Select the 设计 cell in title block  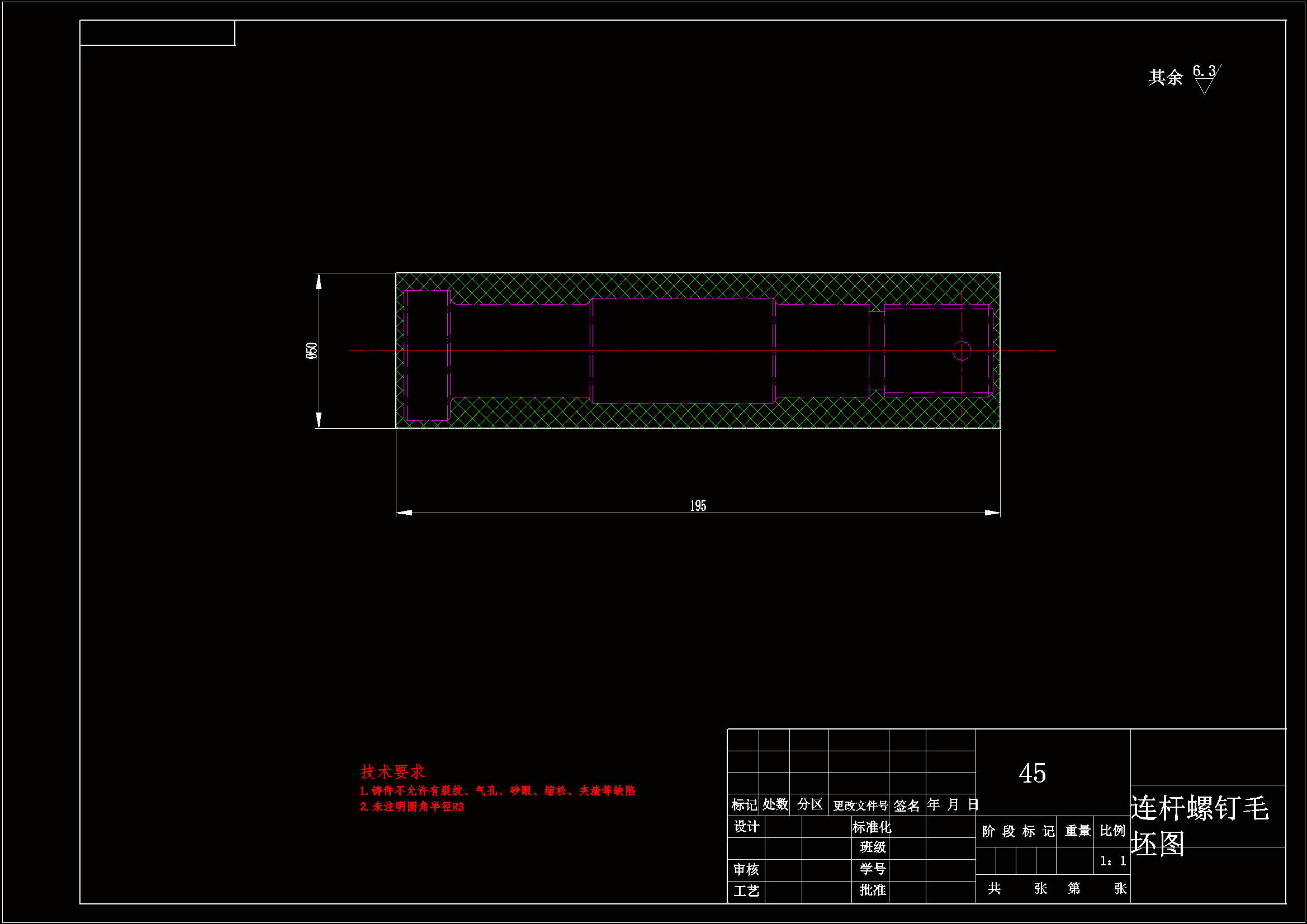(x=746, y=827)
